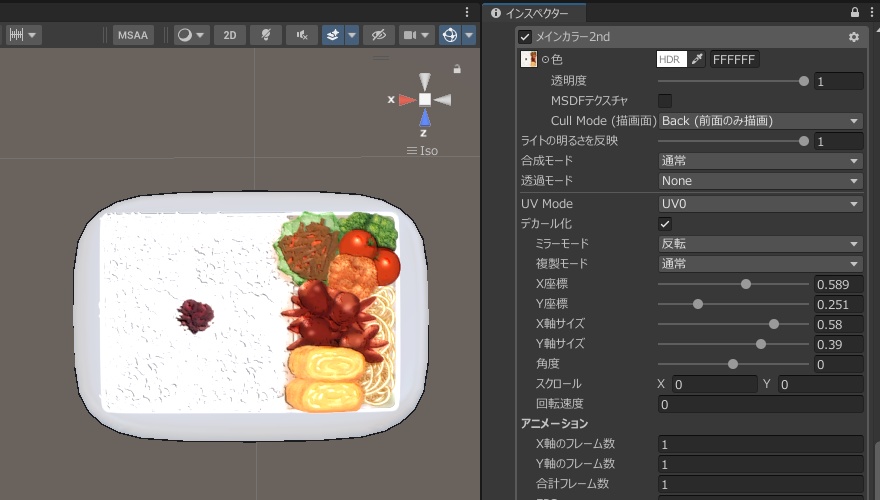Click the gizmo center cube
The width and height of the screenshot is (880, 500).
pyautogui.click(x=425, y=99)
